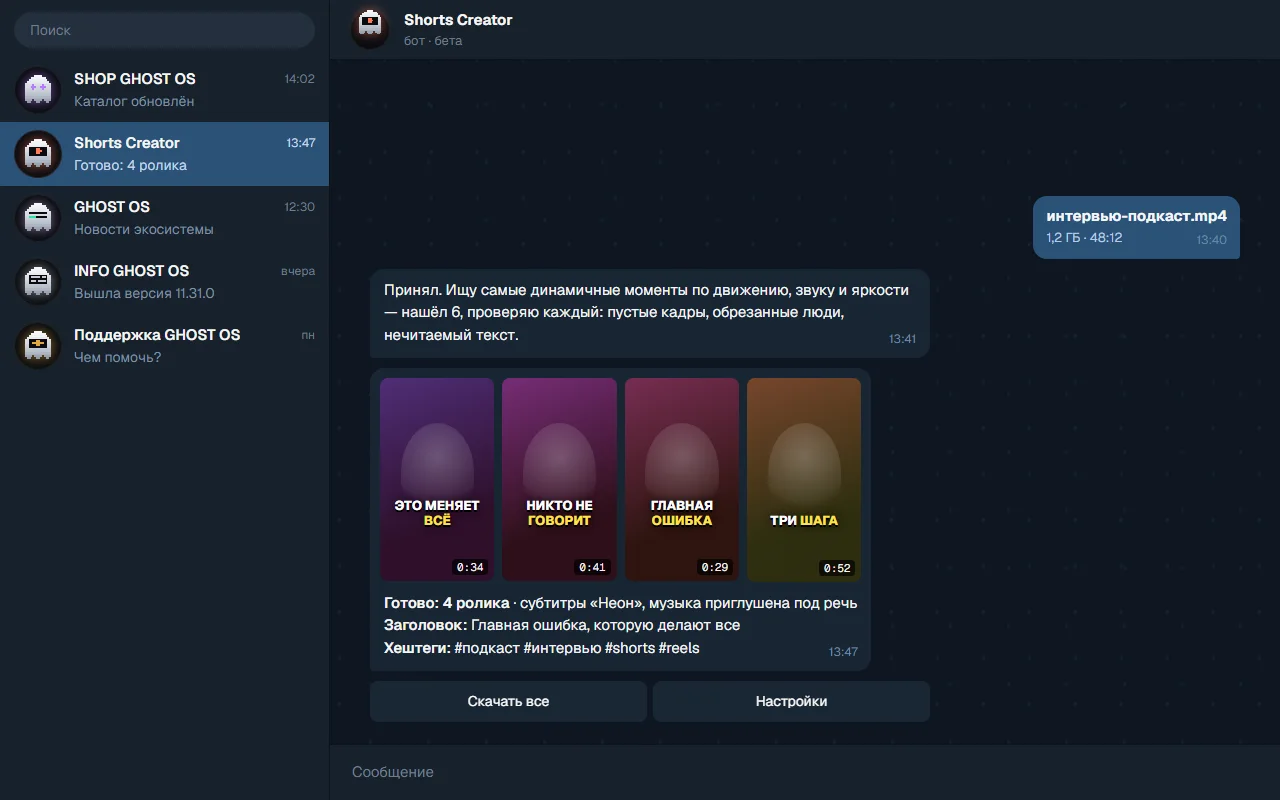This screenshot has width=1280, height=800.
Task: Select the 'Новости экосистемы' chat preview
Action: click(144, 229)
